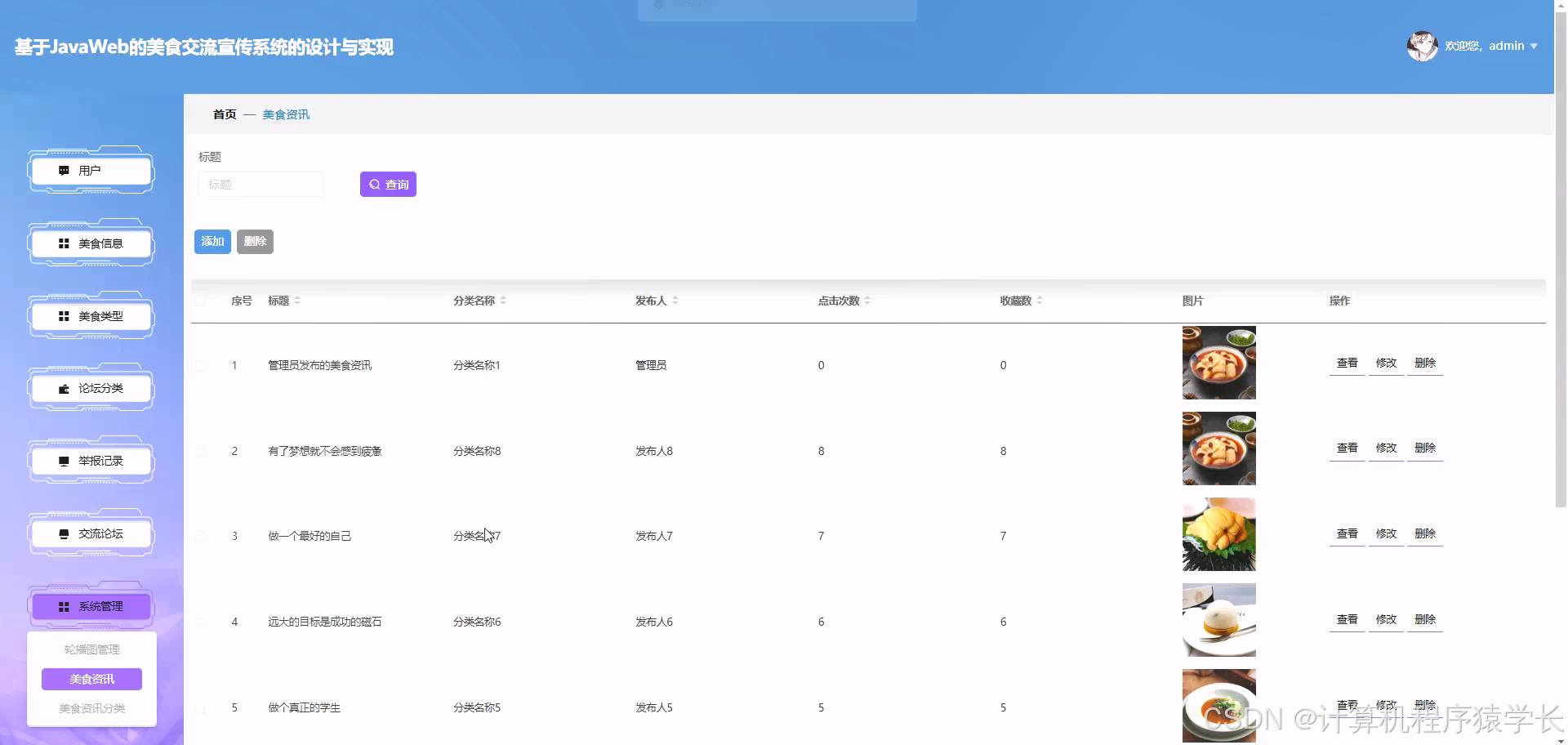This screenshot has width=1568, height=745.
Task: Click 修改 for row 远大的目标是成功的磁石
Action: pyautogui.click(x=1386, y=620)
